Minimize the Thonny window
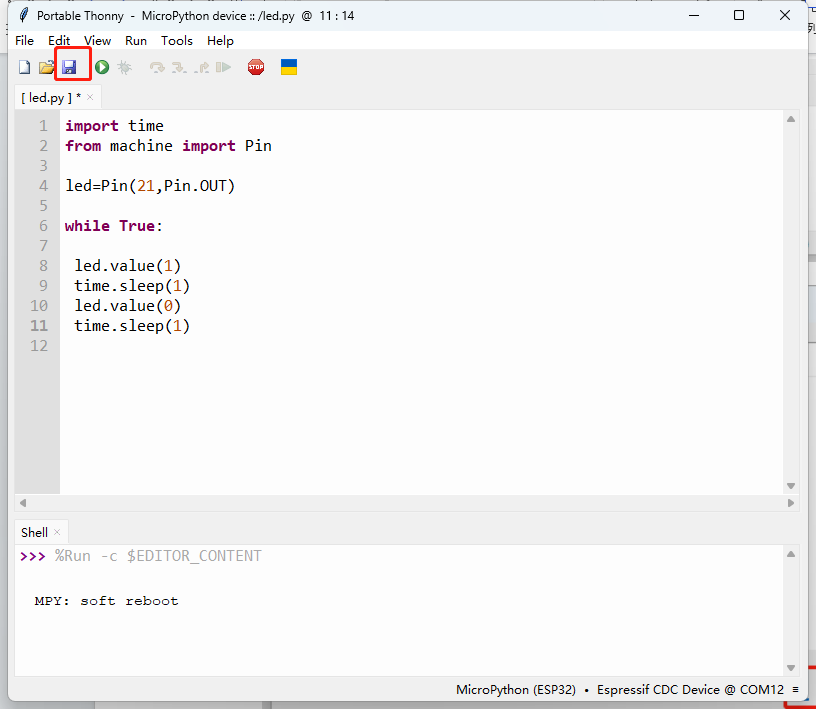Viewport: 816px width, 709px height. tap(694, 15)
